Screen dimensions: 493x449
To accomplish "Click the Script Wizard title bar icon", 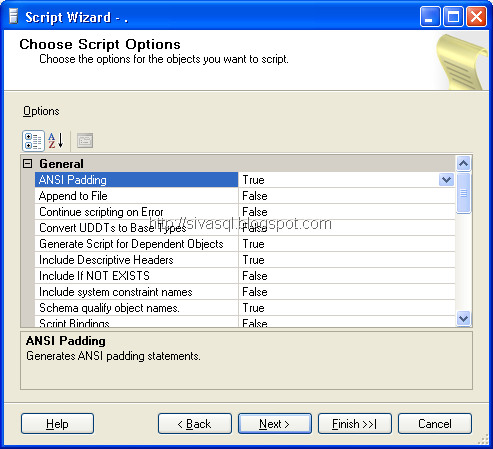I will pos(13,17).
